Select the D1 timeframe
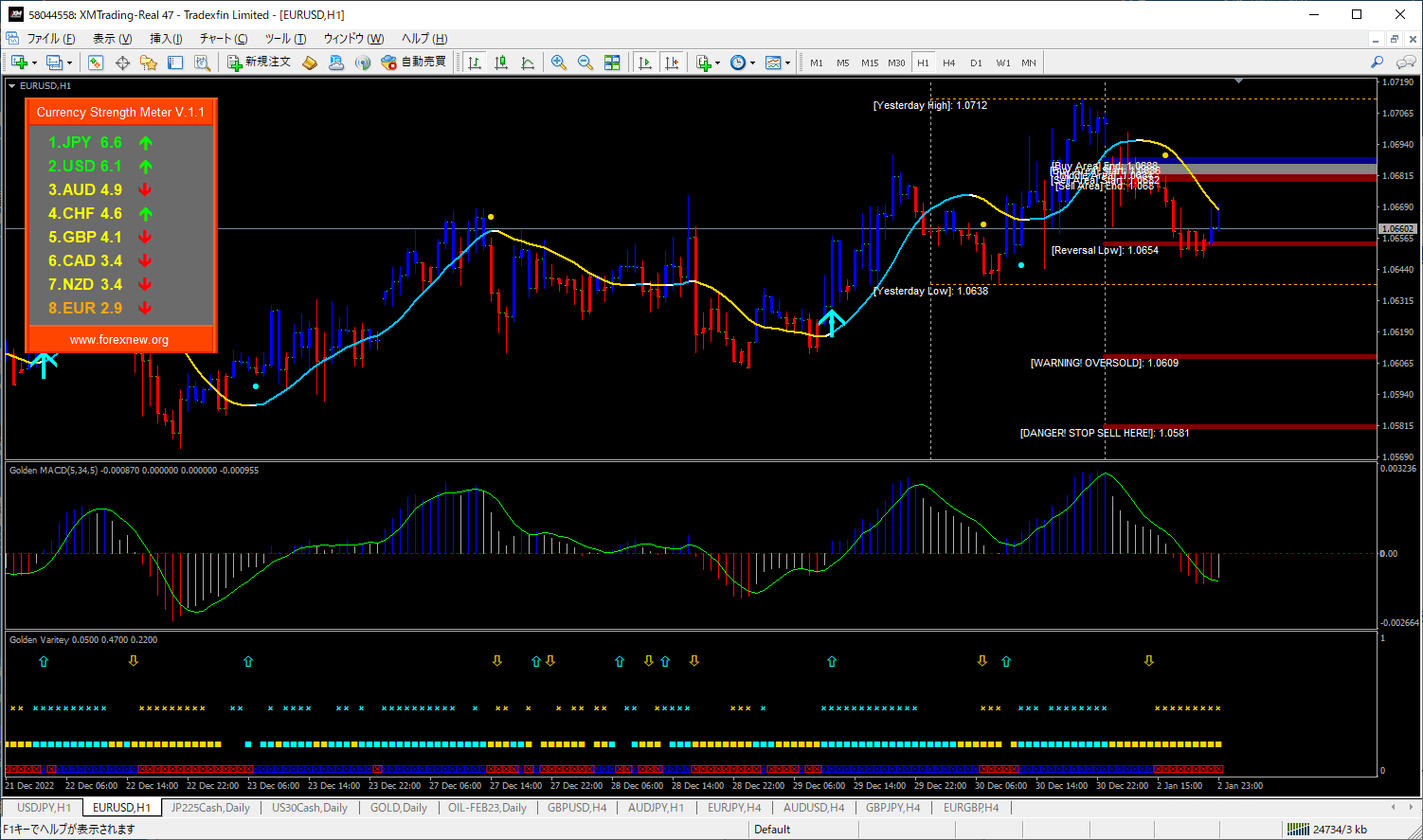 click(x=976, y=63)
